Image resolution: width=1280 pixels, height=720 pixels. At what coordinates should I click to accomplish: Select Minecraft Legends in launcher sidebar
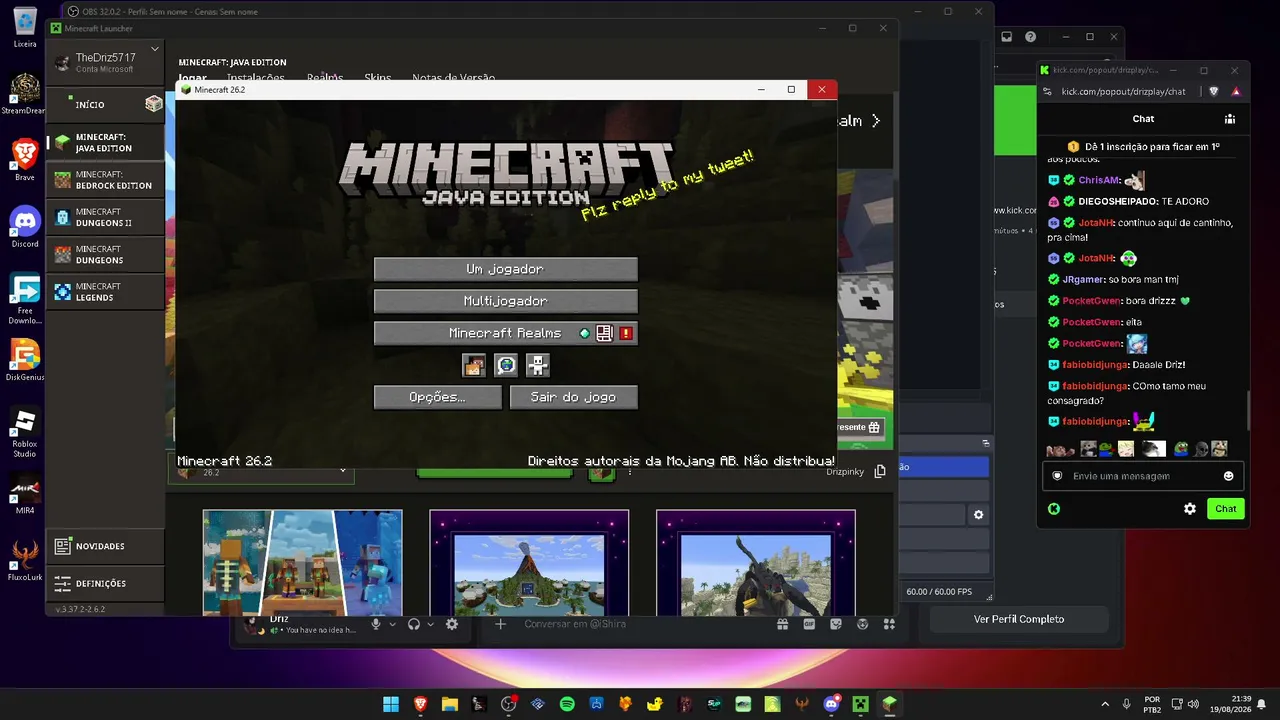[107, 291]
